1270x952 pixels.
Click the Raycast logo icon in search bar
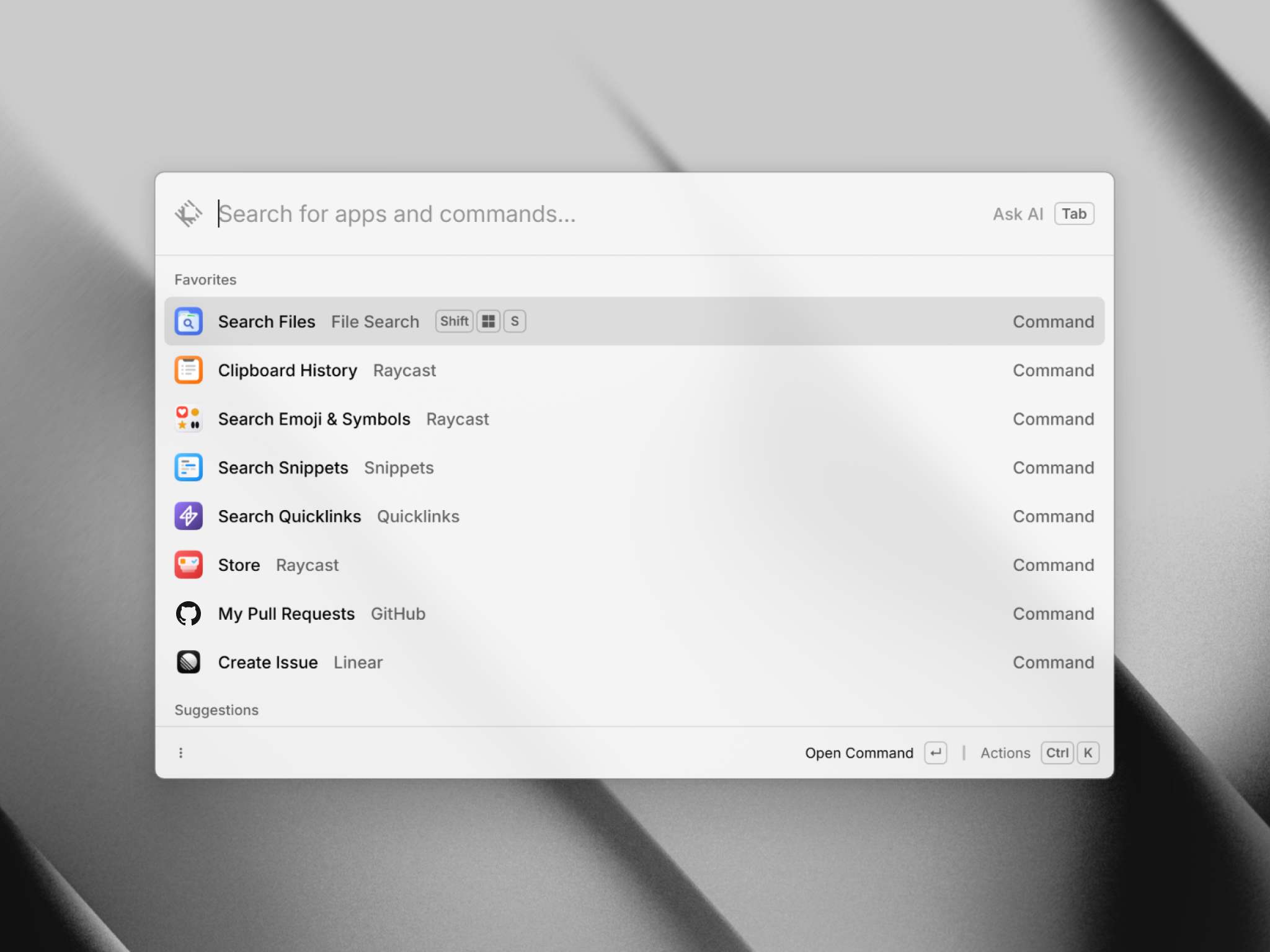click(189, 214)
